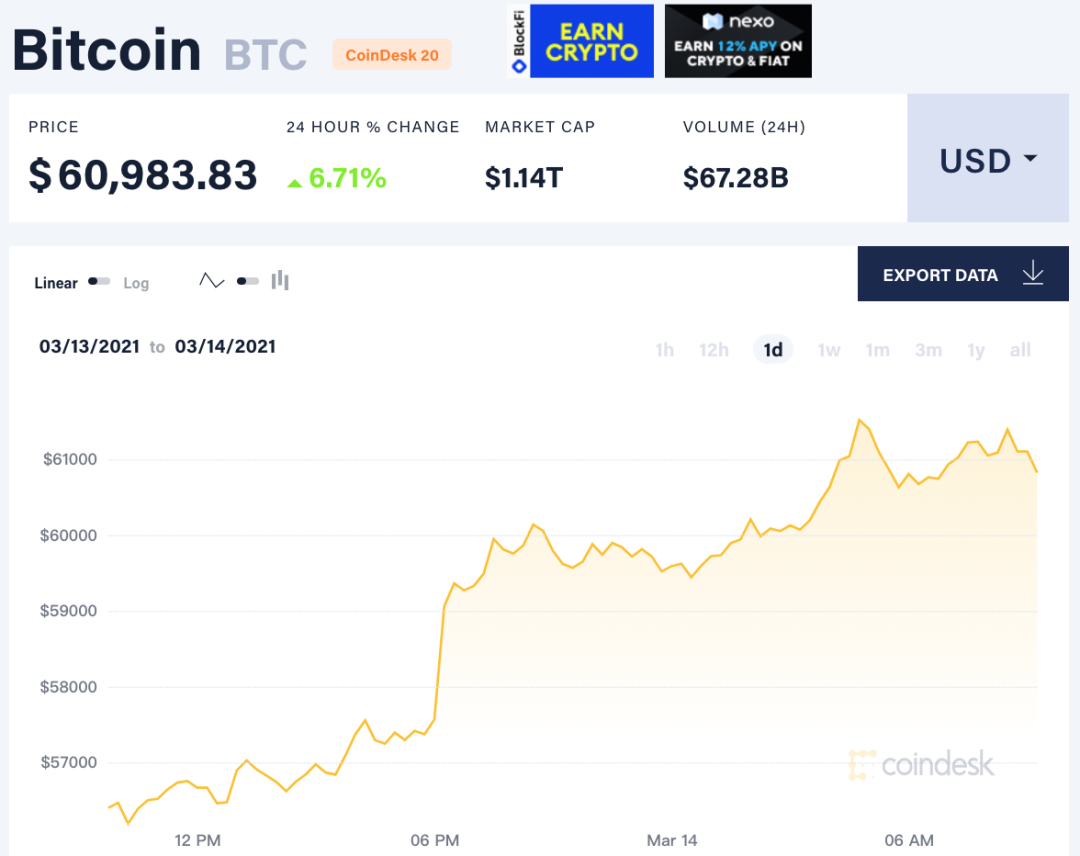This screenshot has height=856, width=1080.
Task: Select the line chart type icon
Action: [x=211, y=281]
